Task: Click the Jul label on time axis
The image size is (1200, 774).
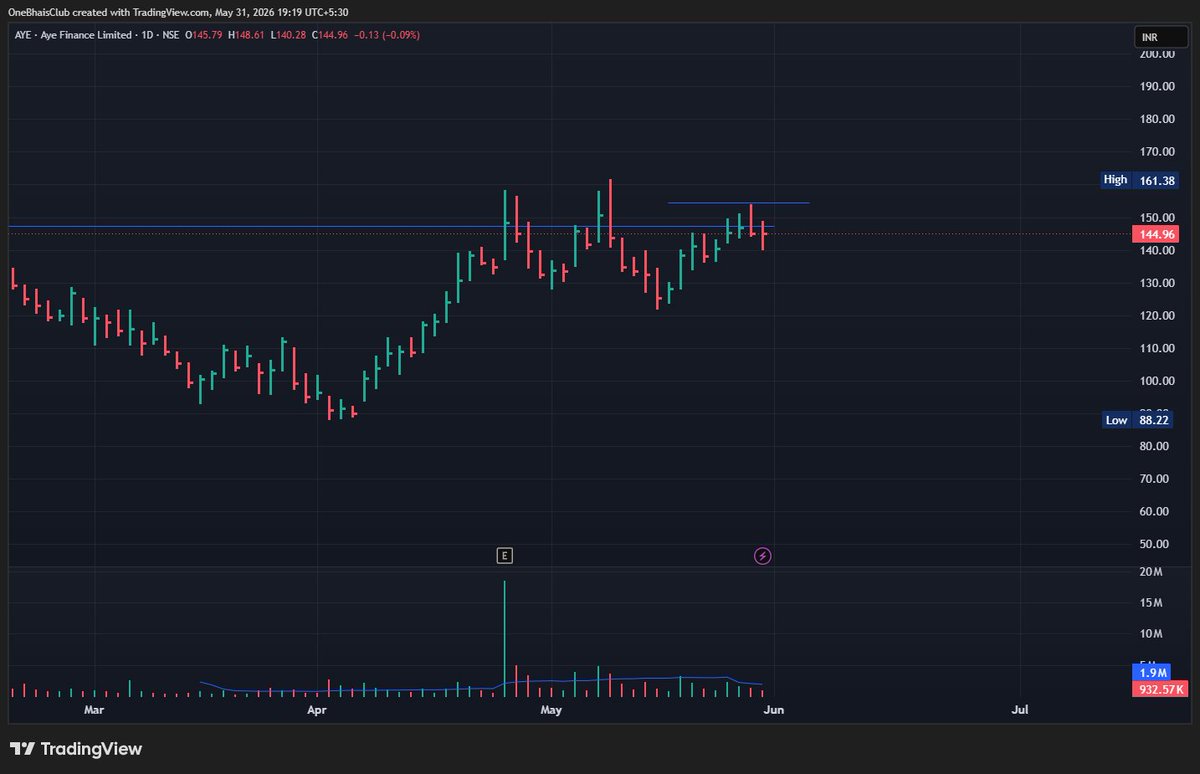Action: [1020, 710]
